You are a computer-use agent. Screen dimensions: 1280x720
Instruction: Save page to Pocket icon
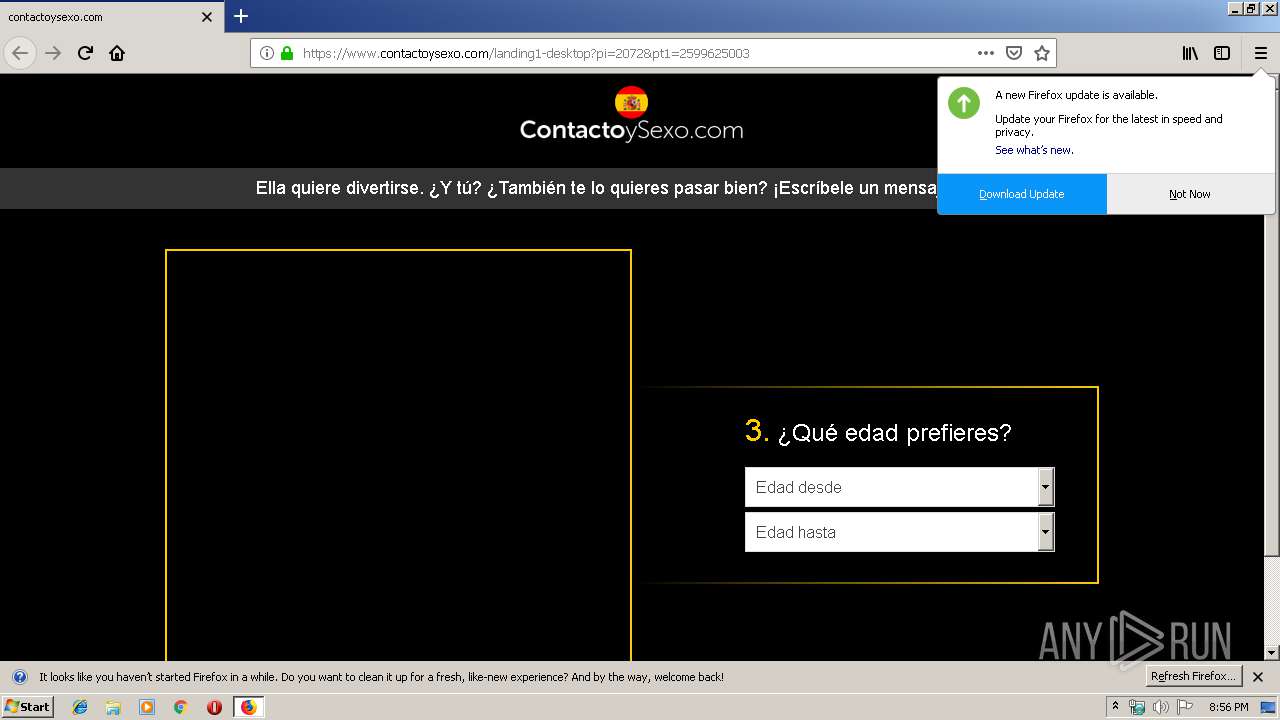coord(1014,53)
